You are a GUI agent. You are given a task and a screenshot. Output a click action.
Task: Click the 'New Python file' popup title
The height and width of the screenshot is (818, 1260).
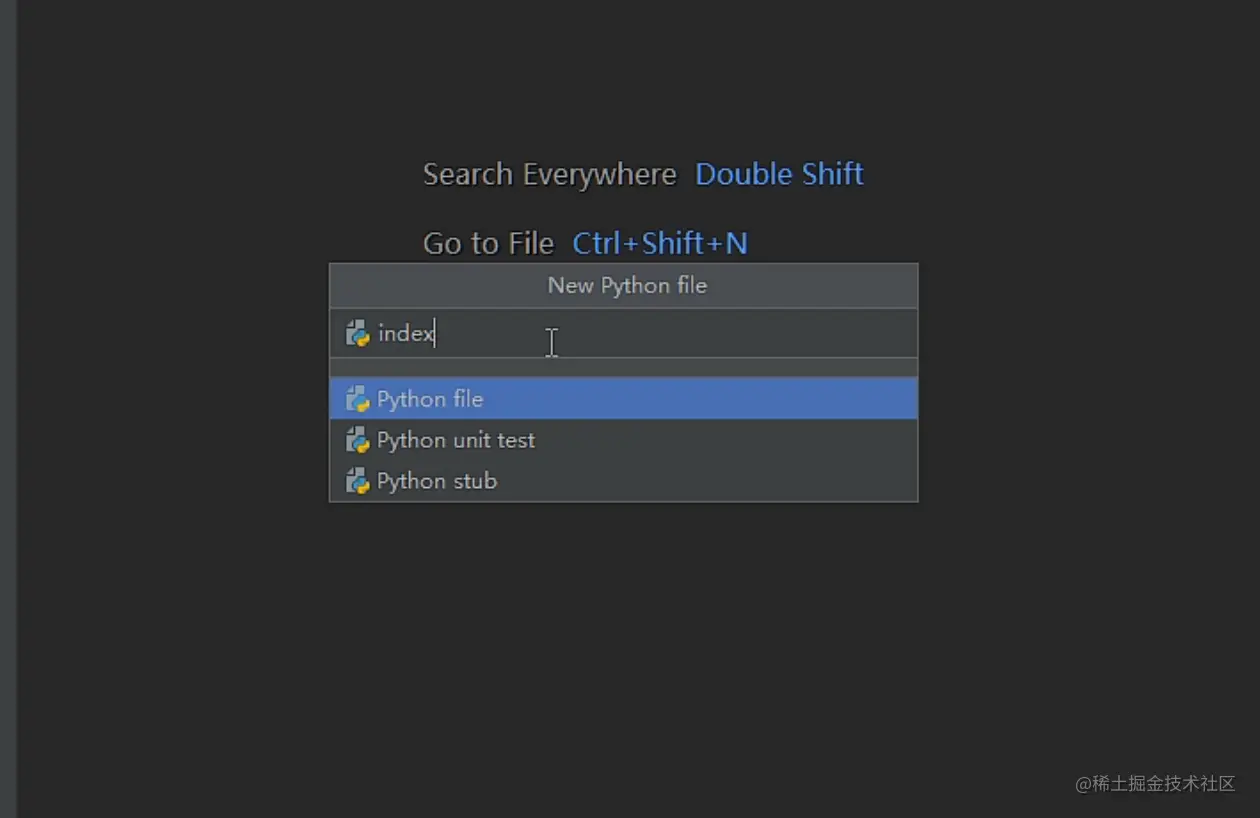pyautogui.click(x=627, y=286)
